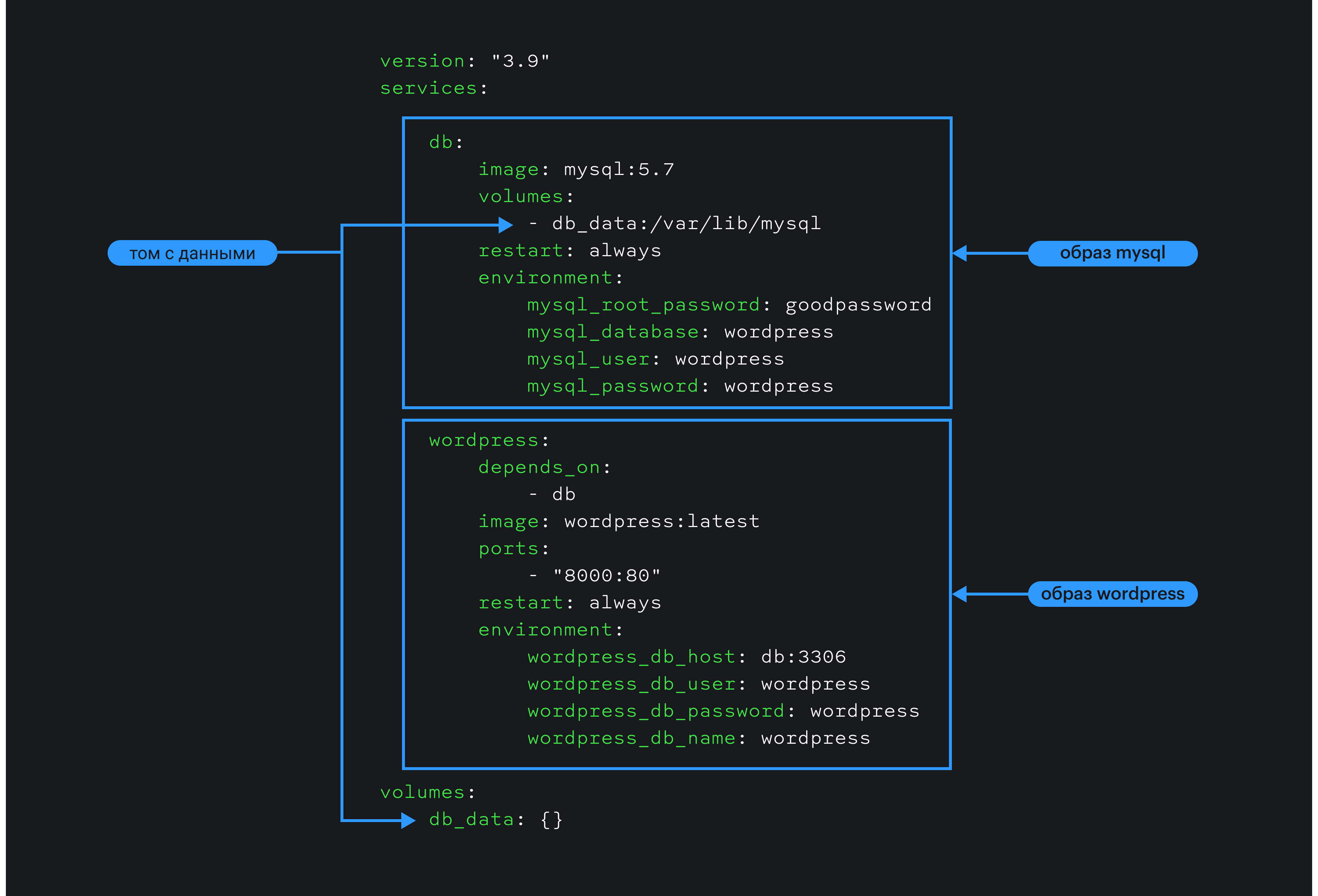Click the db: service name
The width and height of the screenshot is (1318, 896).
tap(446, 142)
